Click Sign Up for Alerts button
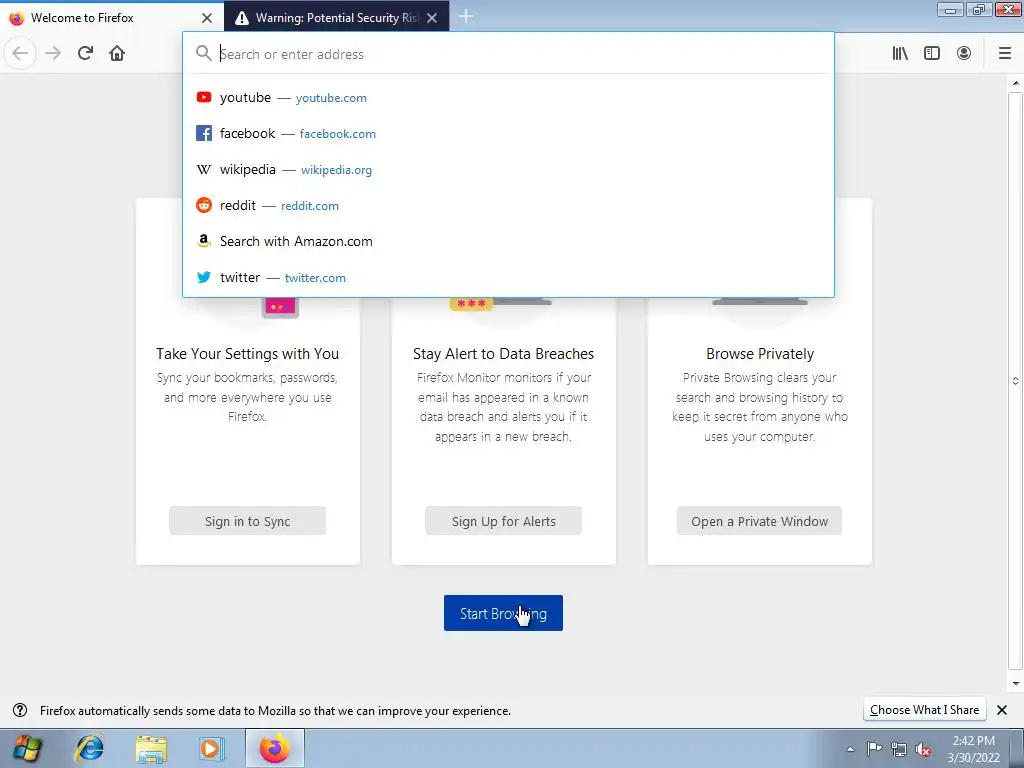 coord(504,520)
